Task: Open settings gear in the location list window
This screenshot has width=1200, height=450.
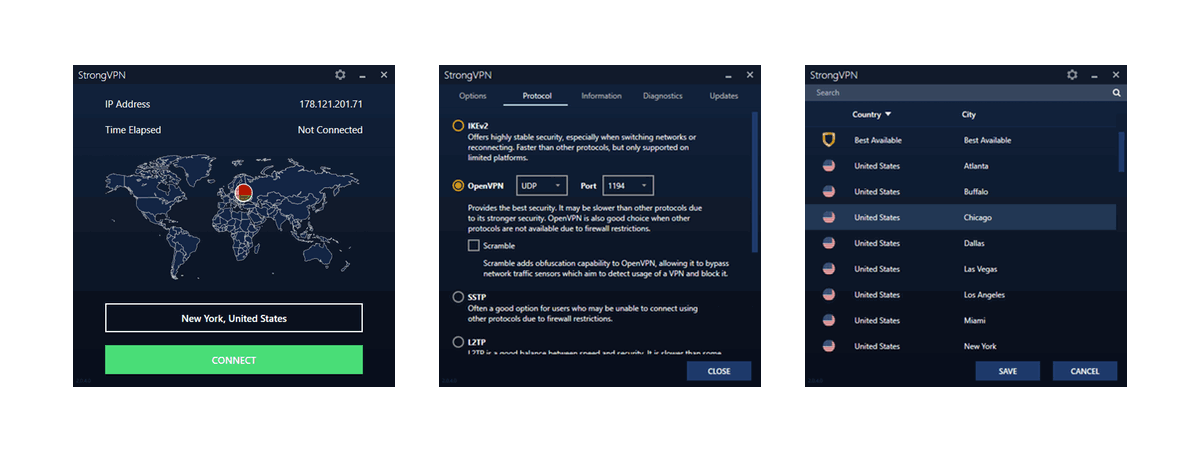Action: 1072,75
